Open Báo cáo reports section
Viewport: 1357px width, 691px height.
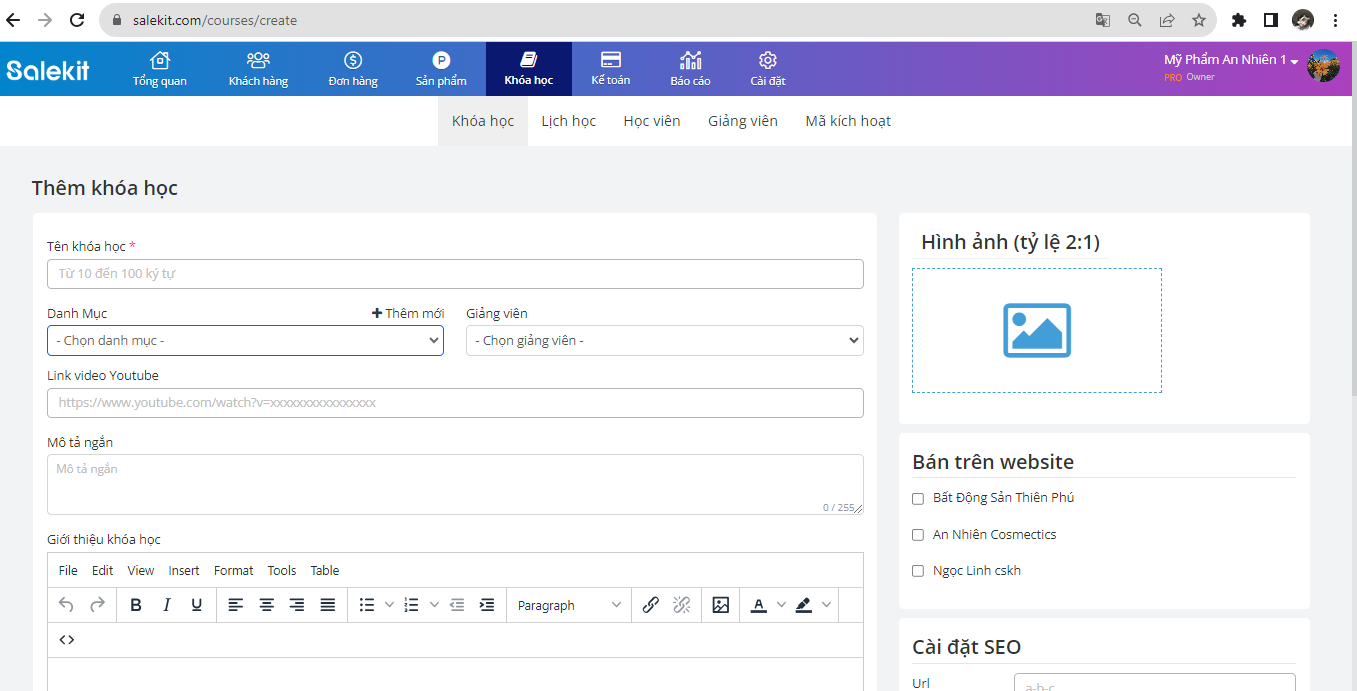(x=690, y=69)
